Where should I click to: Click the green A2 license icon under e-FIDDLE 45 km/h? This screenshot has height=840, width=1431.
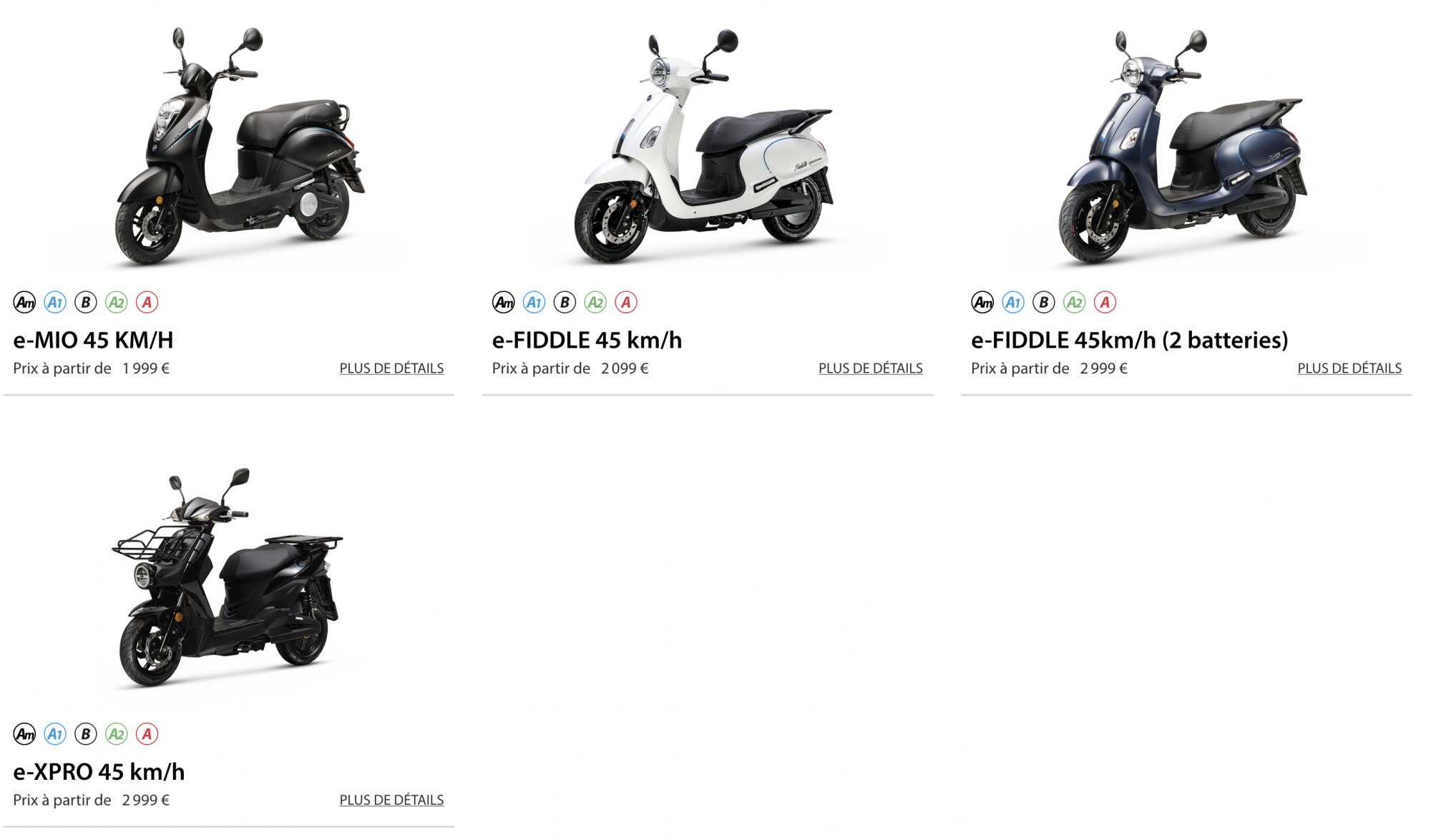click(x=595, y=303)
